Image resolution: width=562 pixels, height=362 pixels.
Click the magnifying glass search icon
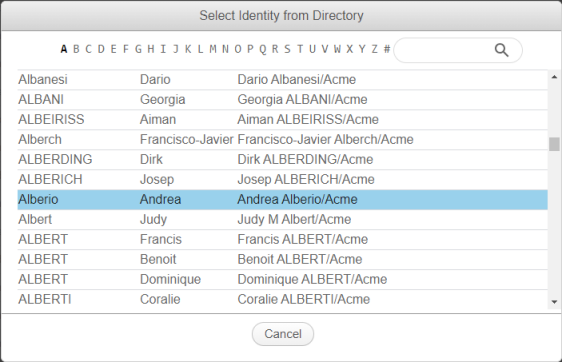[x=501, y=50]
